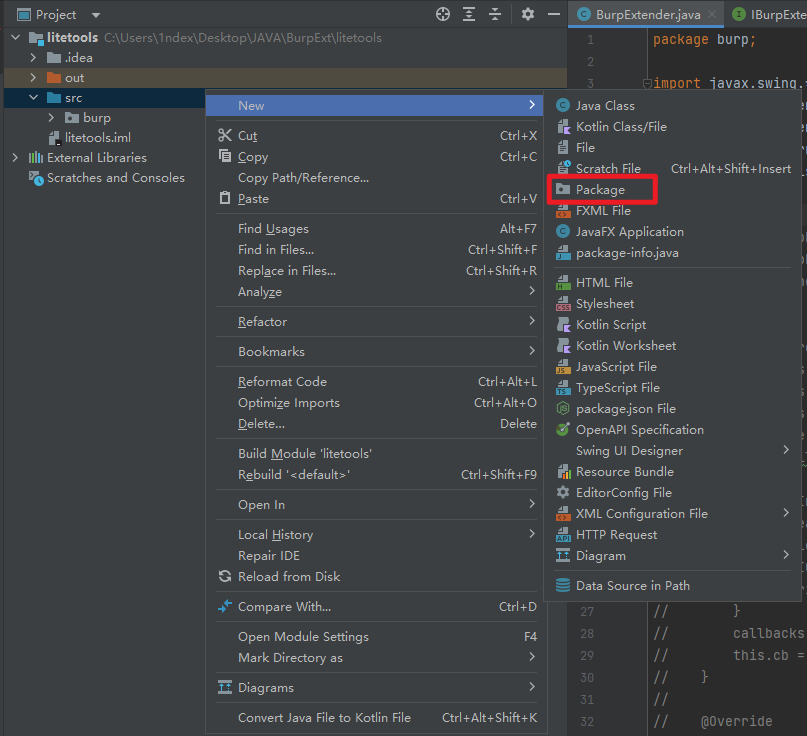Open the Bookmarks submenu
This screenshot has height=736, width=807.
click(377, 352)
